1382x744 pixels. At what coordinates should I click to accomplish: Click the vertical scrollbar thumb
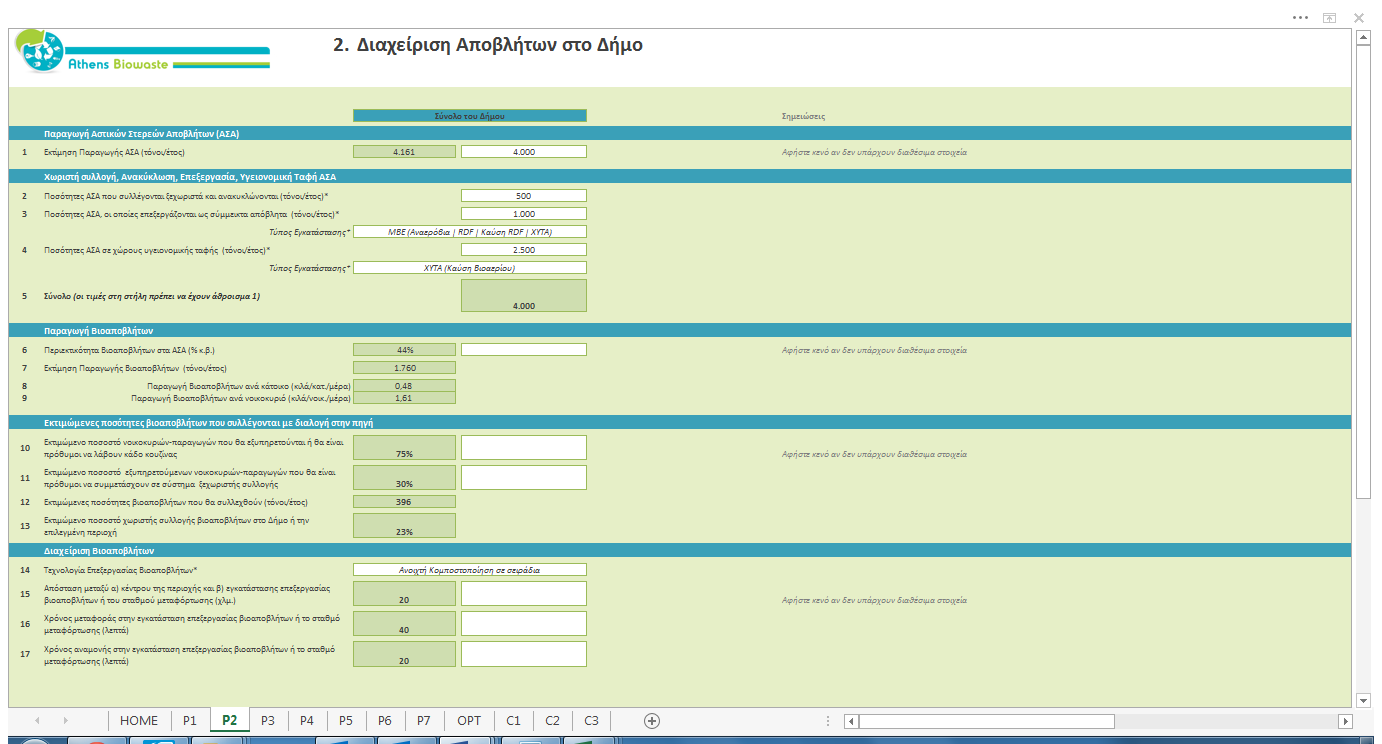pos(1363,273)
